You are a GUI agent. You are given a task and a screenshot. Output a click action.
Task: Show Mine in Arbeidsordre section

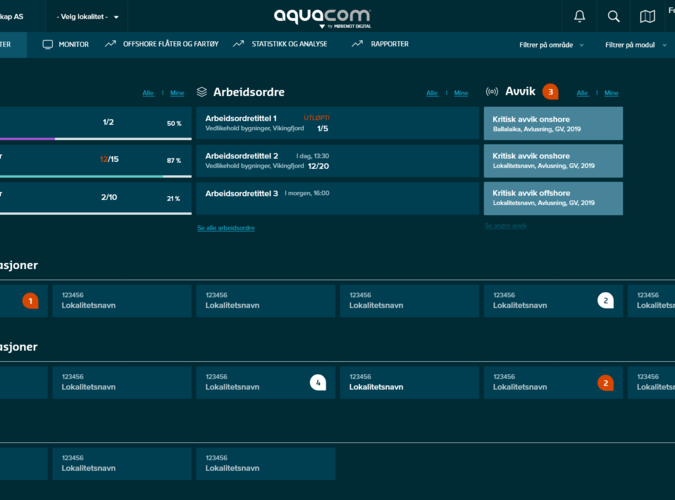click(x=461, y=93)
